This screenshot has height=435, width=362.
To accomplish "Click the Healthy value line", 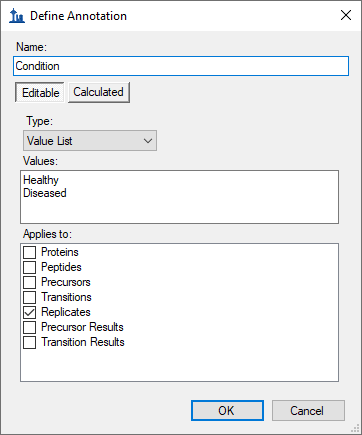I will (x=41, y=180).
